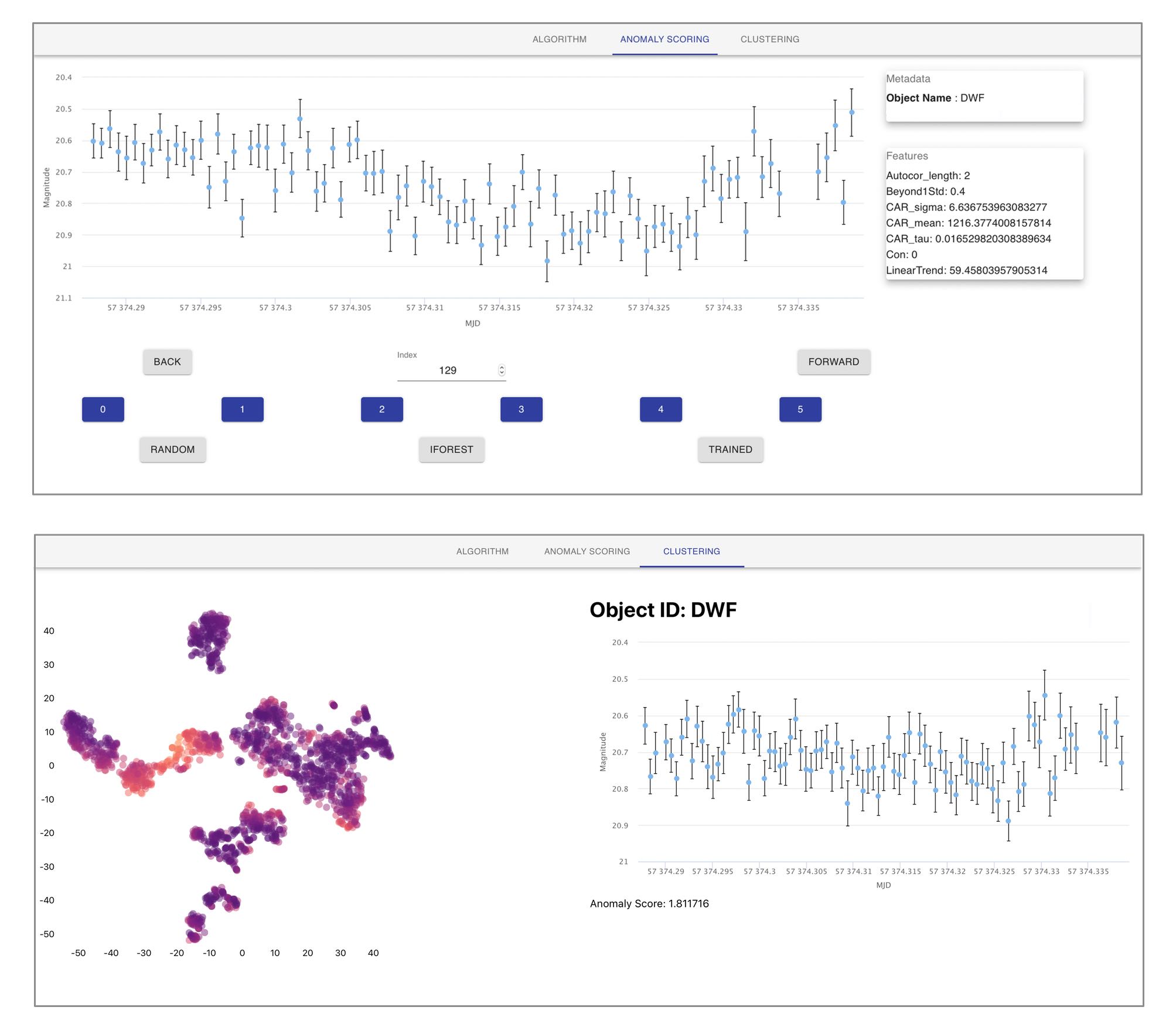Open upper Clustering tab
1176x1024 pixels.
click(x=769, y=39)
